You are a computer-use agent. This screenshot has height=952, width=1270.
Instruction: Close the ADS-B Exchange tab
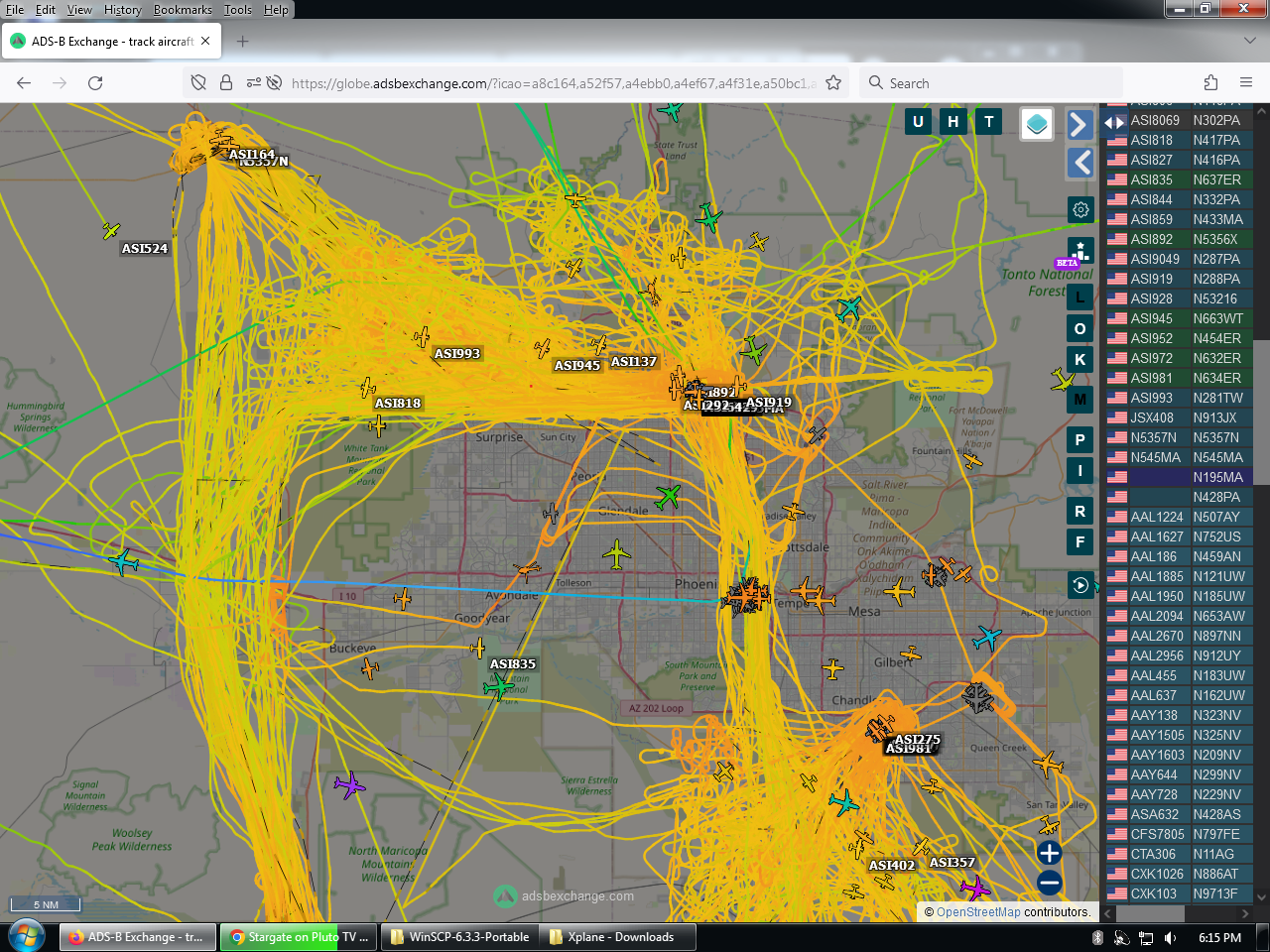[x=205, y=42]
